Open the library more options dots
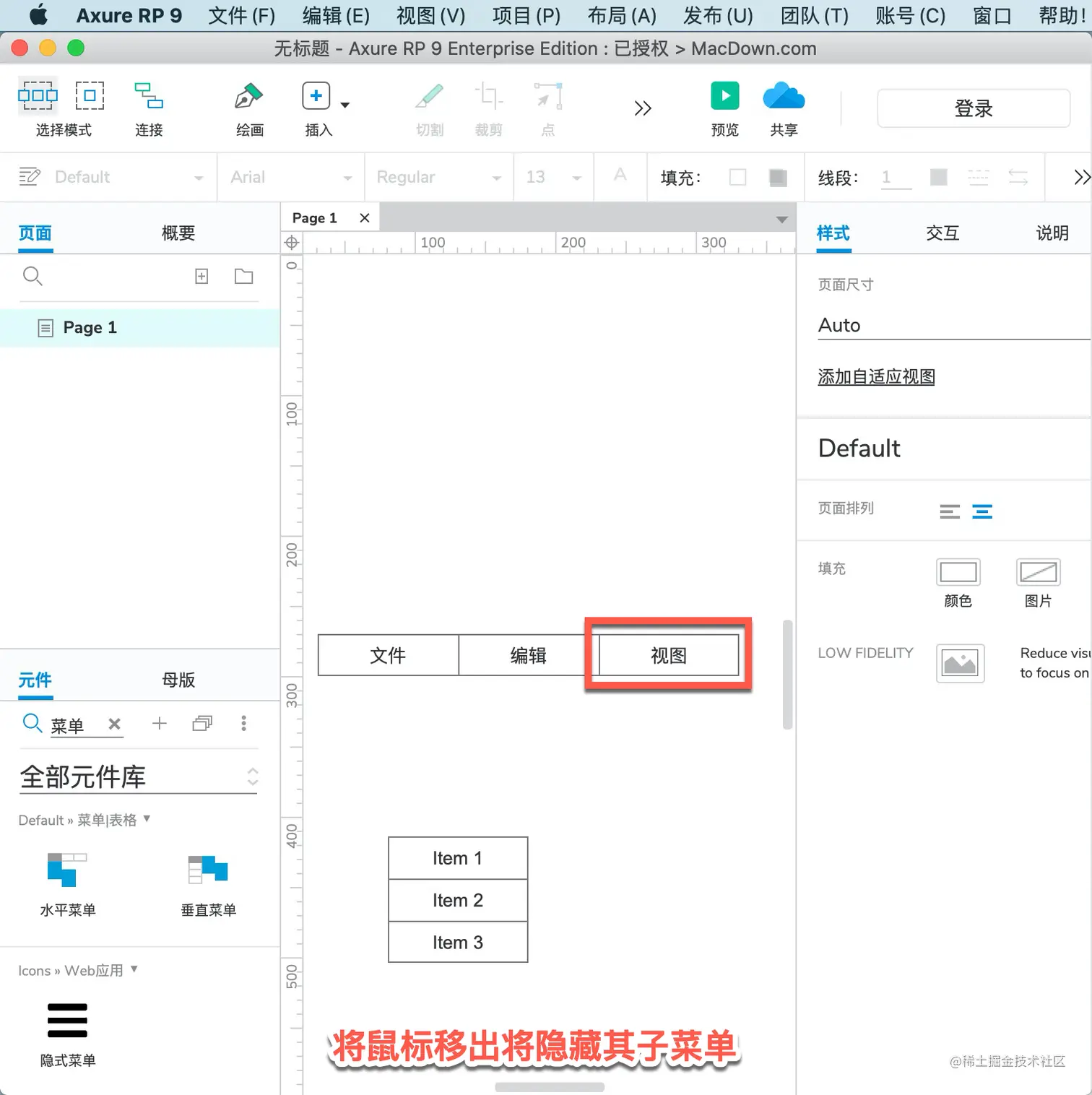The image size is (1092, 1095). 243,723
